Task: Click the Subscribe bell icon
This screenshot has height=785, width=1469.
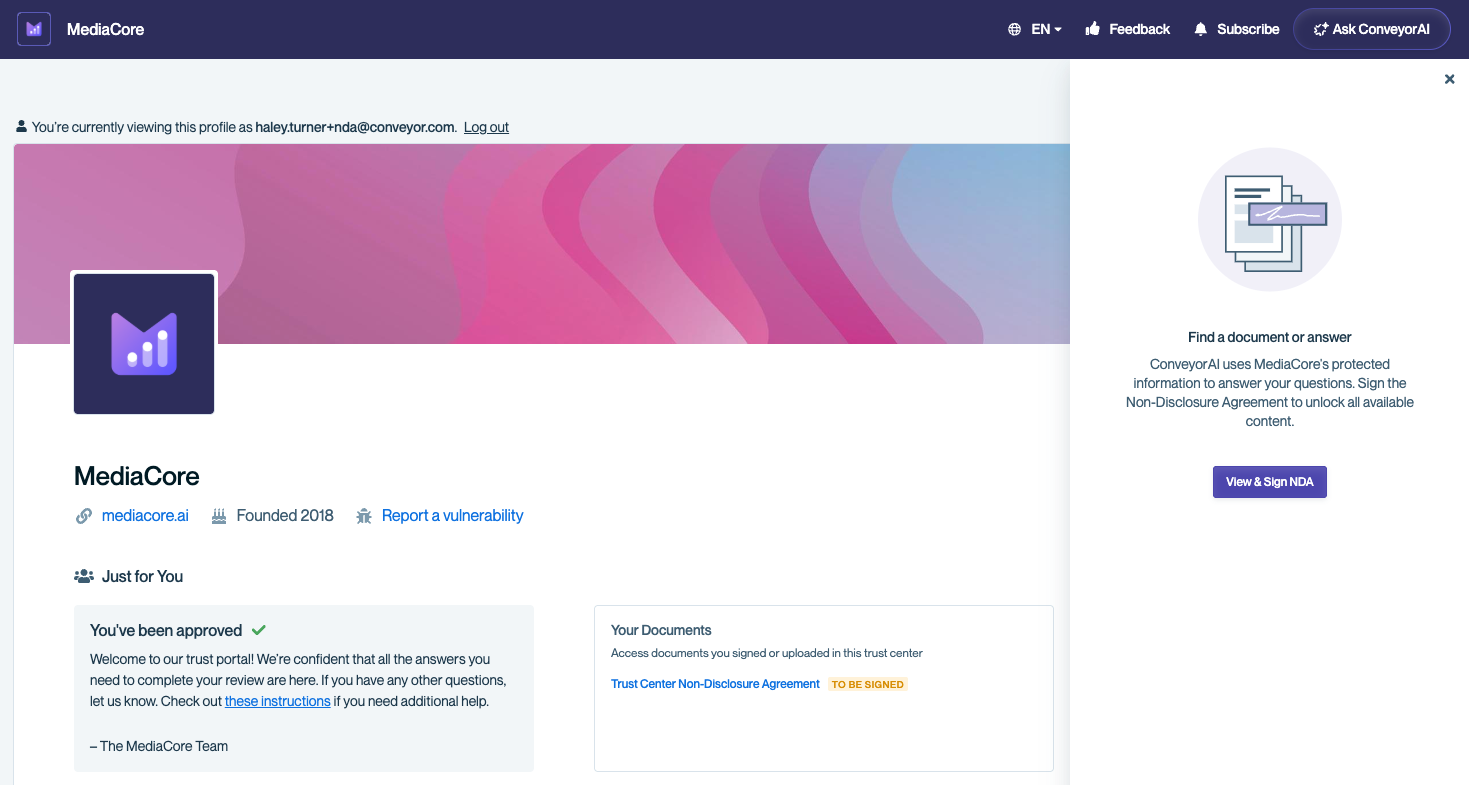Action: (1201, 29)
